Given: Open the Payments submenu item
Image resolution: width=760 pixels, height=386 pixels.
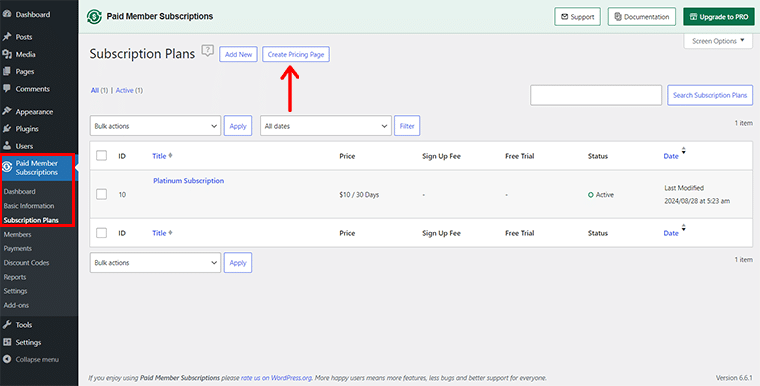Looking at the screenshot, I should [18, 248].
